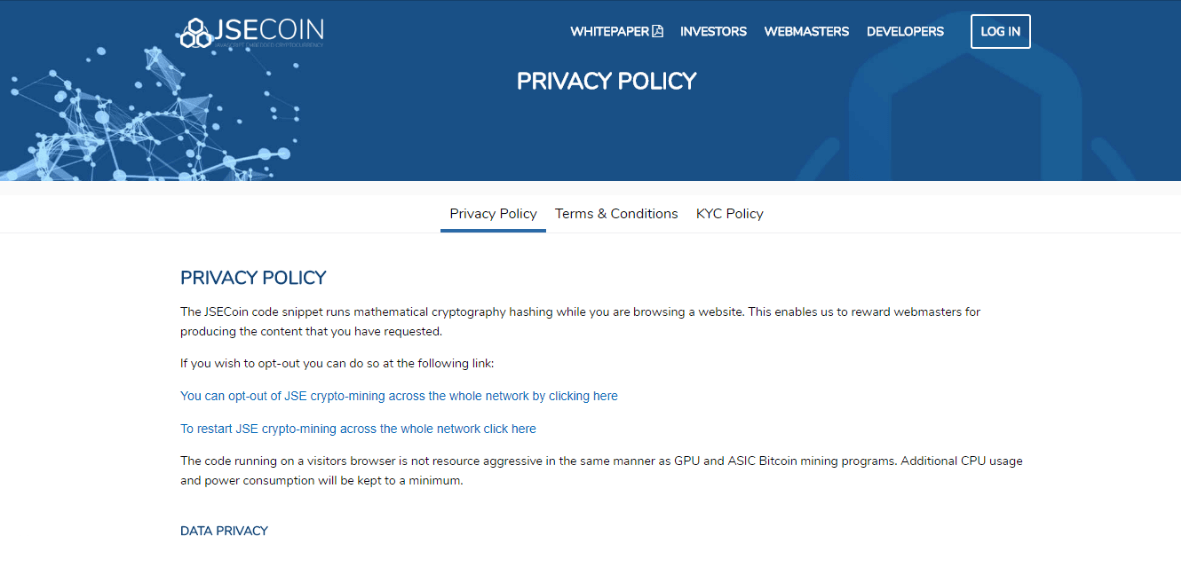Click the paragraph starting 'The JSECoin code snippet'

(x=580, y=321)
